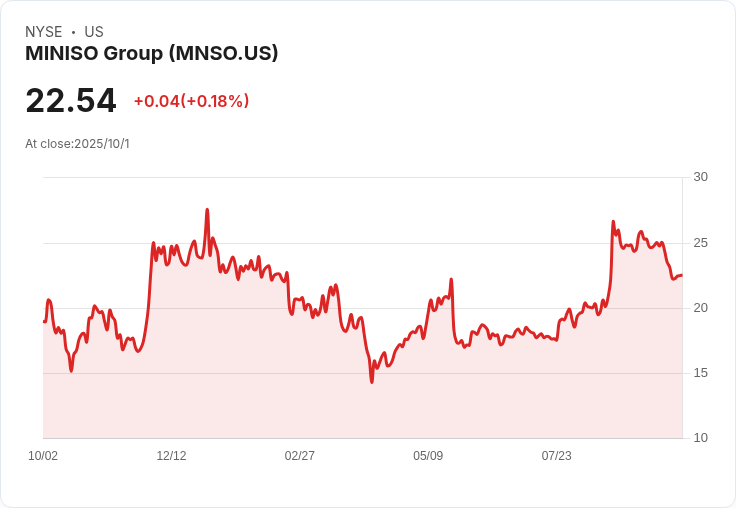The image size is (736, 508).
Task: Click the chart's highest peak above 25
Action: pyautogui.click(x=207, y=210)
